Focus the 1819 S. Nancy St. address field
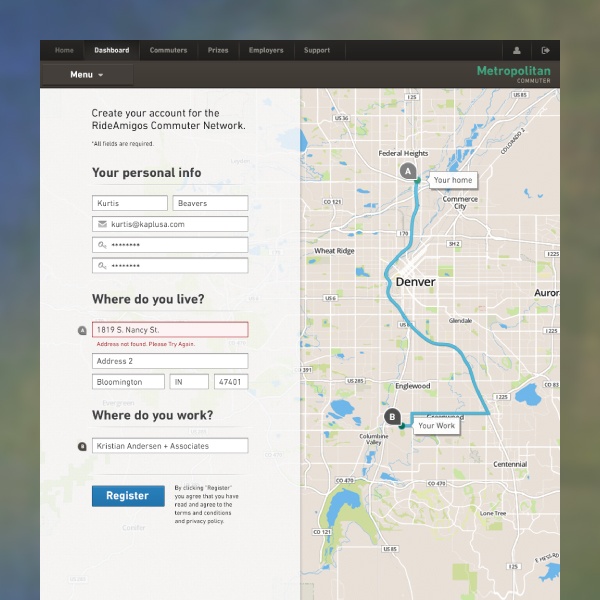This screenshot has width=600, height=600. [x=170, y=330]
